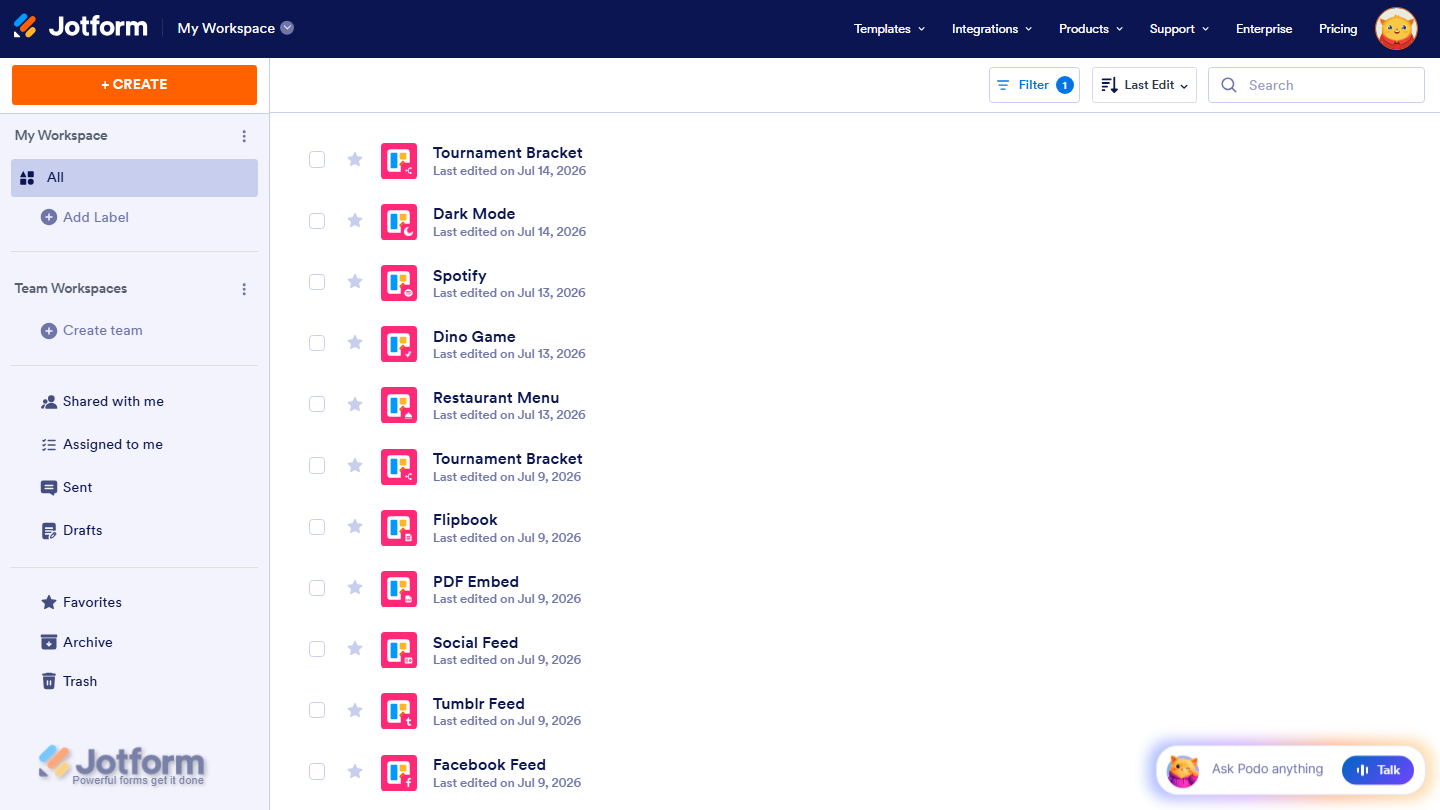Star the Tumblr Feed item
Image resolution: width=1440 pixels, height=810 pixels.
pos(355,710)
